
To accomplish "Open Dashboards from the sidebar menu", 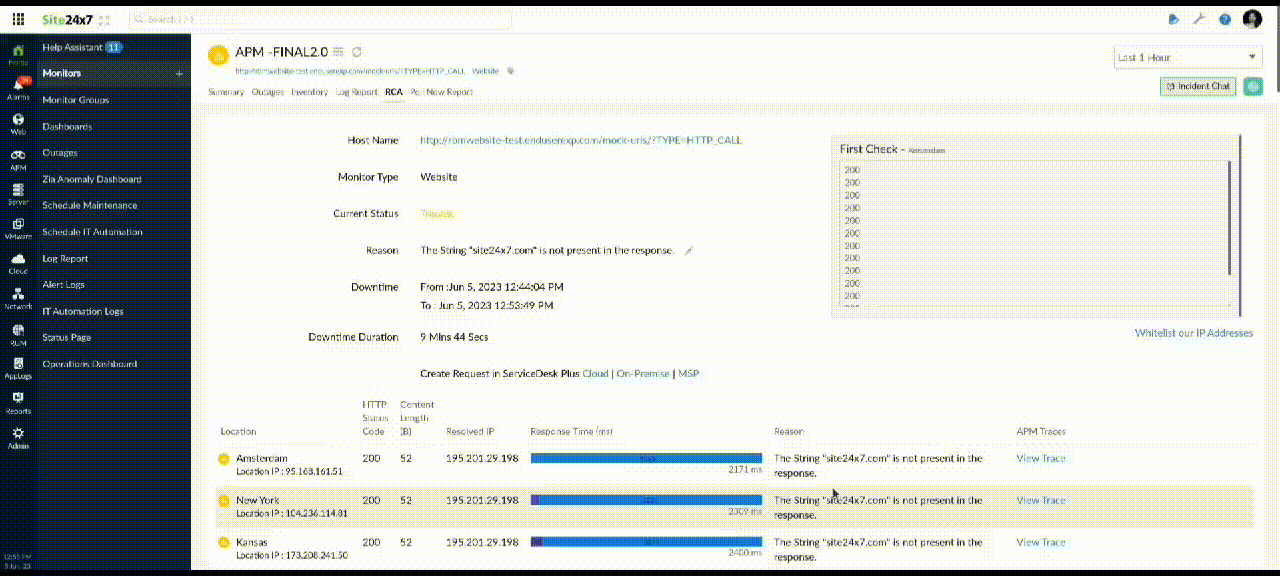I will click(x=65, y=126).
